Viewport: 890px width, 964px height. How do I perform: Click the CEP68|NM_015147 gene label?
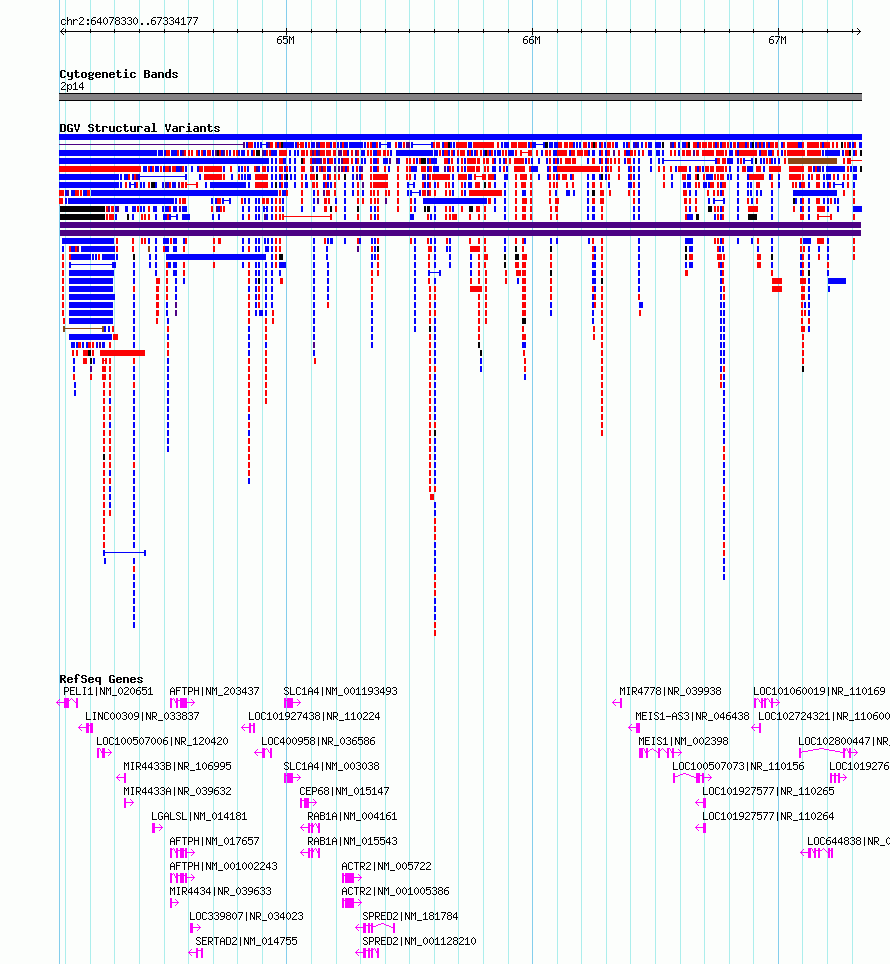344,791
